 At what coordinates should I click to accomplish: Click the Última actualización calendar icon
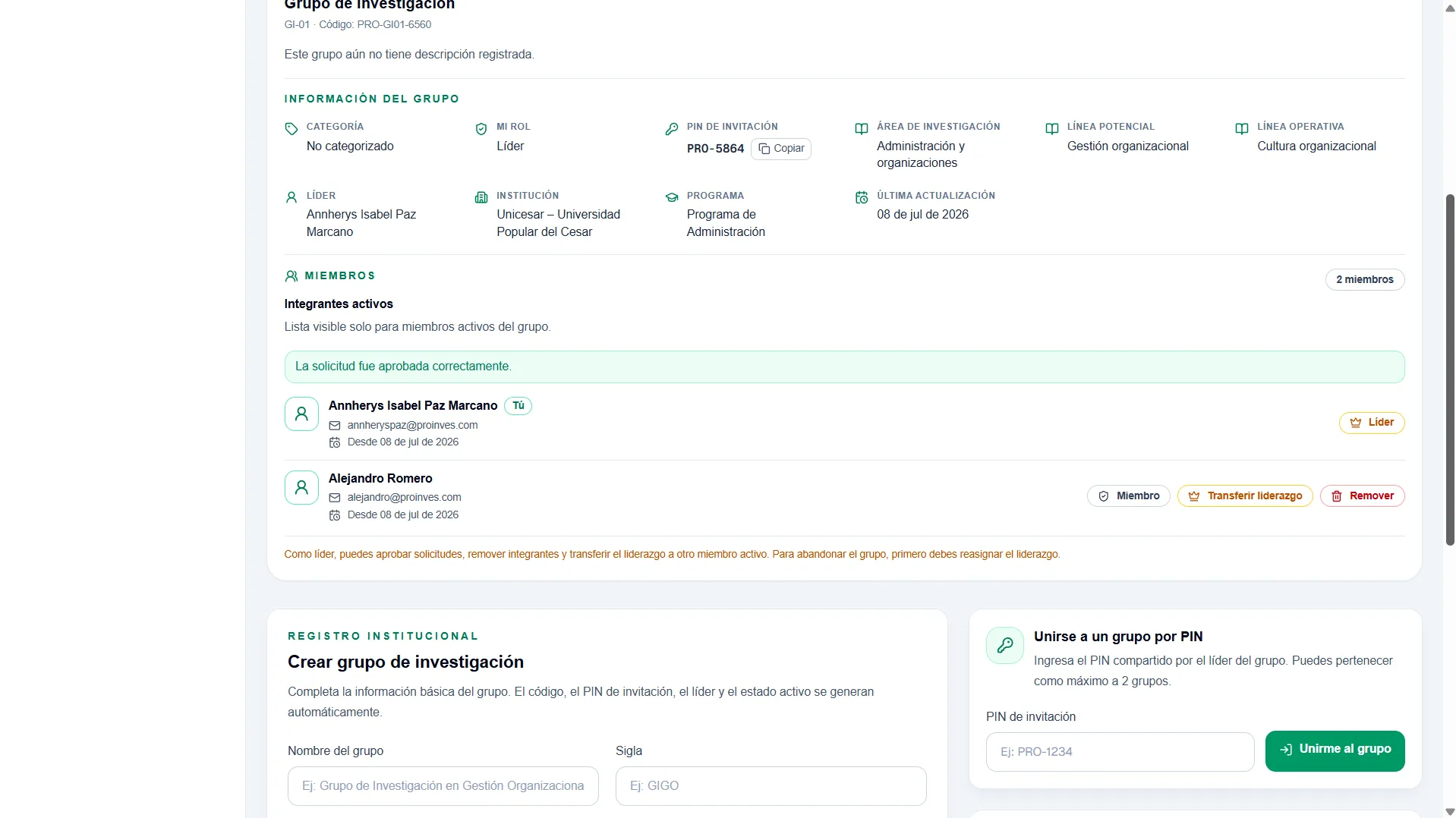[862, 197]
